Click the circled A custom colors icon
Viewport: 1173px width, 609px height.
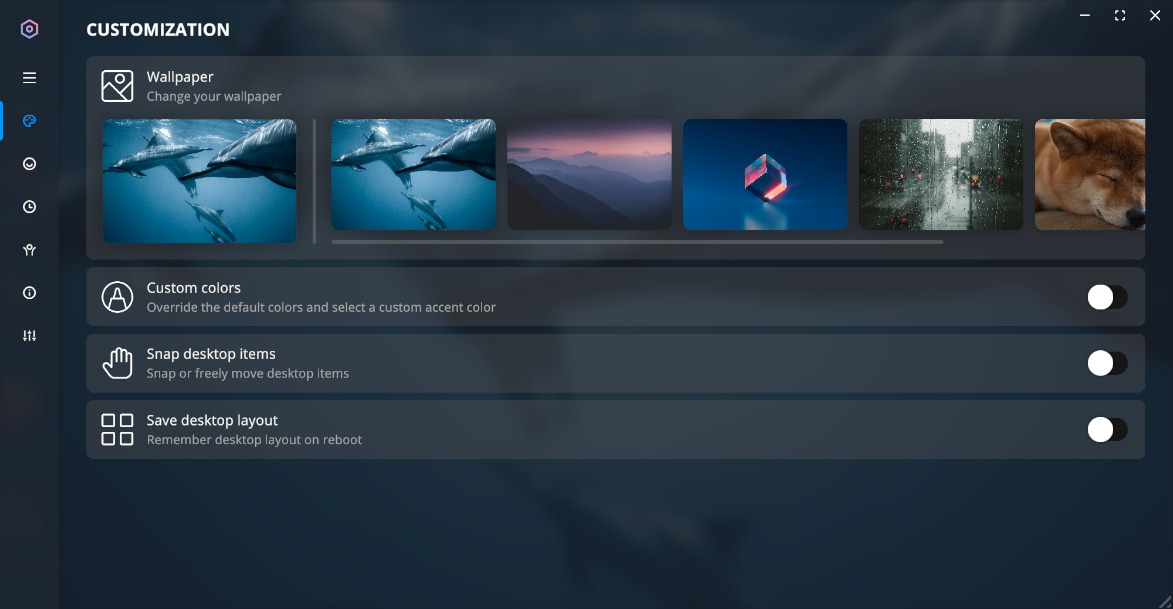coord(117,297)
